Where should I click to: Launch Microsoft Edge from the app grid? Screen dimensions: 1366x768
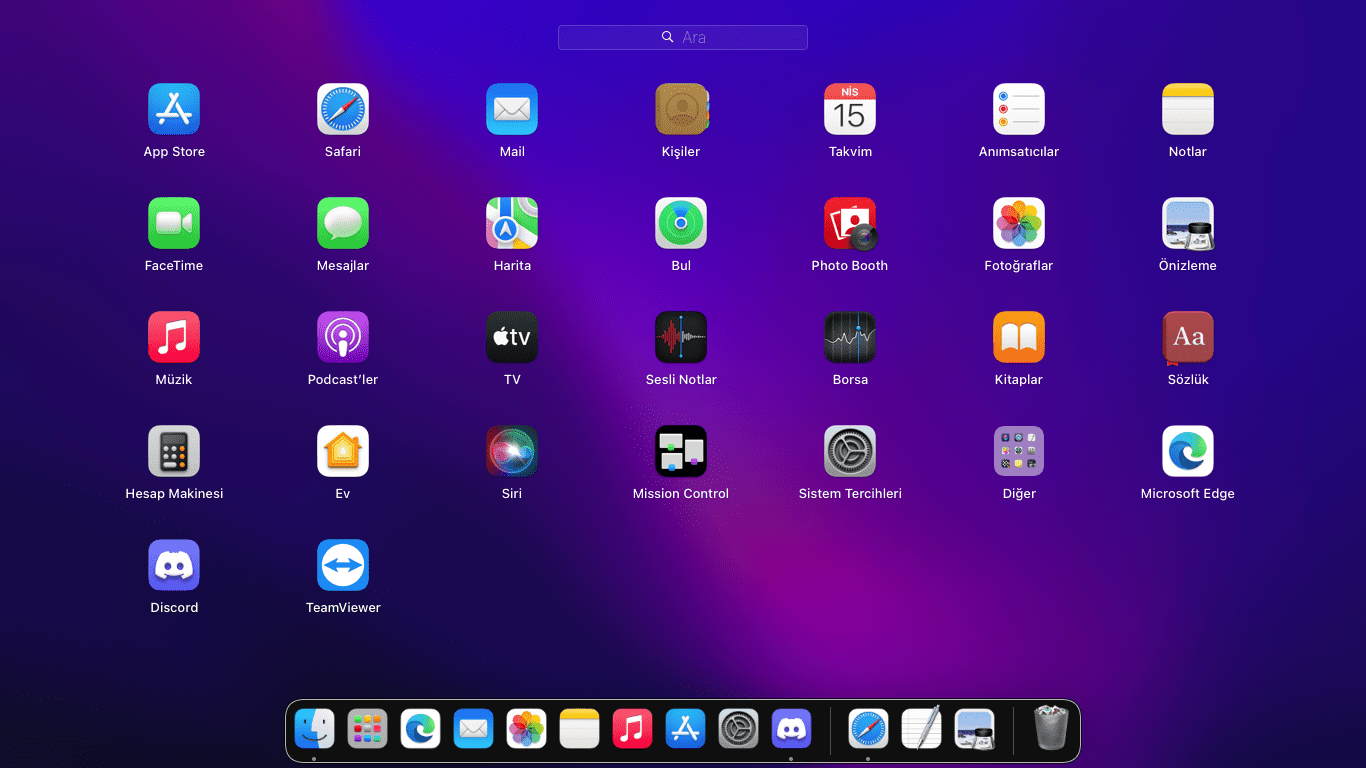pos(1188,451)
